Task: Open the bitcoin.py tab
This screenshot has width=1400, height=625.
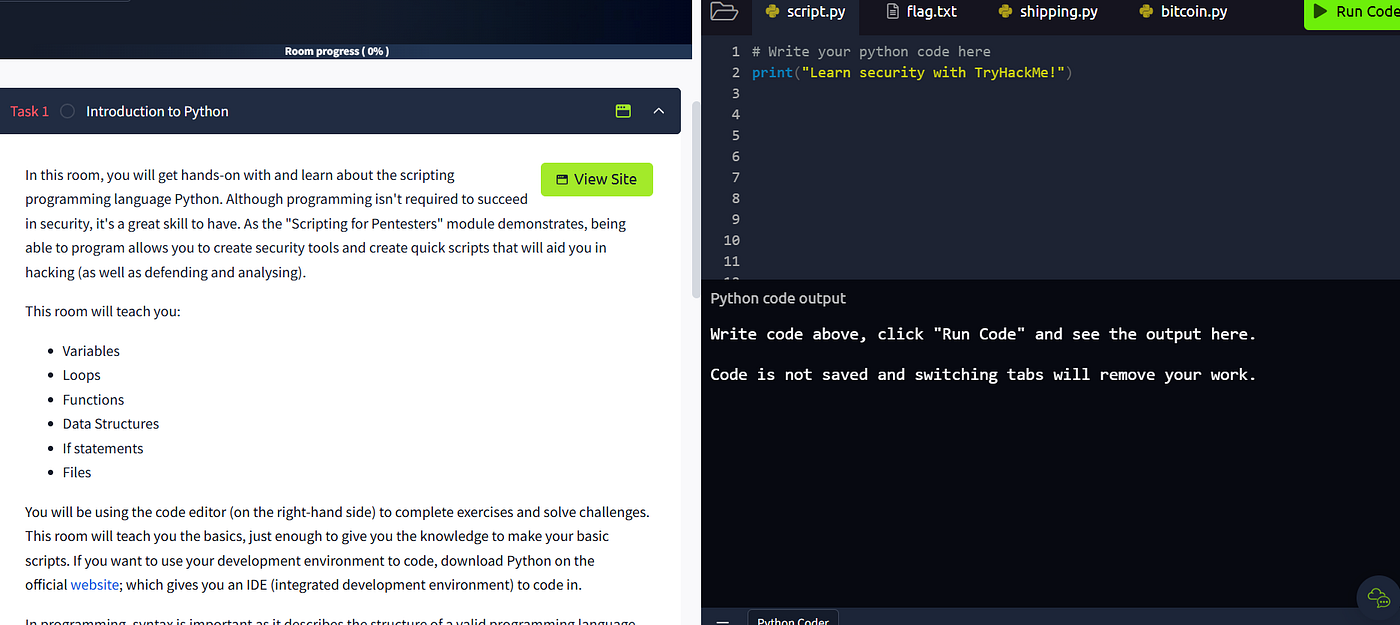Action: coord(1183,12)
